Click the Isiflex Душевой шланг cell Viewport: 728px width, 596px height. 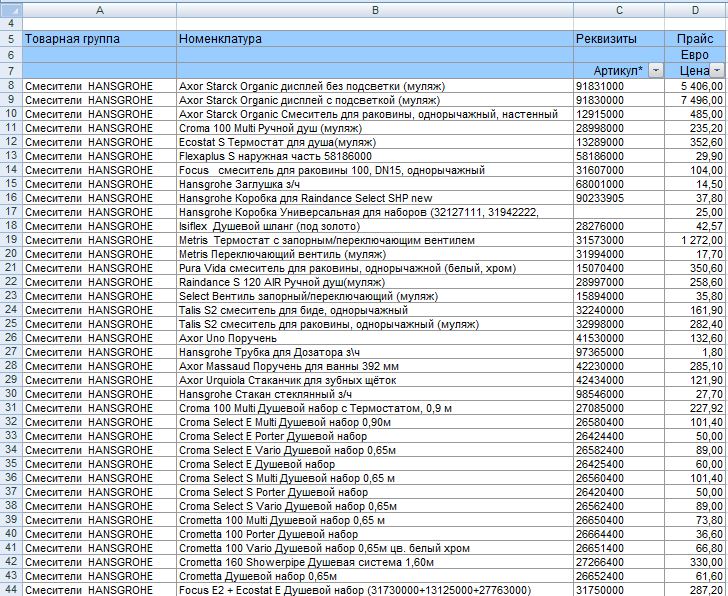[375, 226]
